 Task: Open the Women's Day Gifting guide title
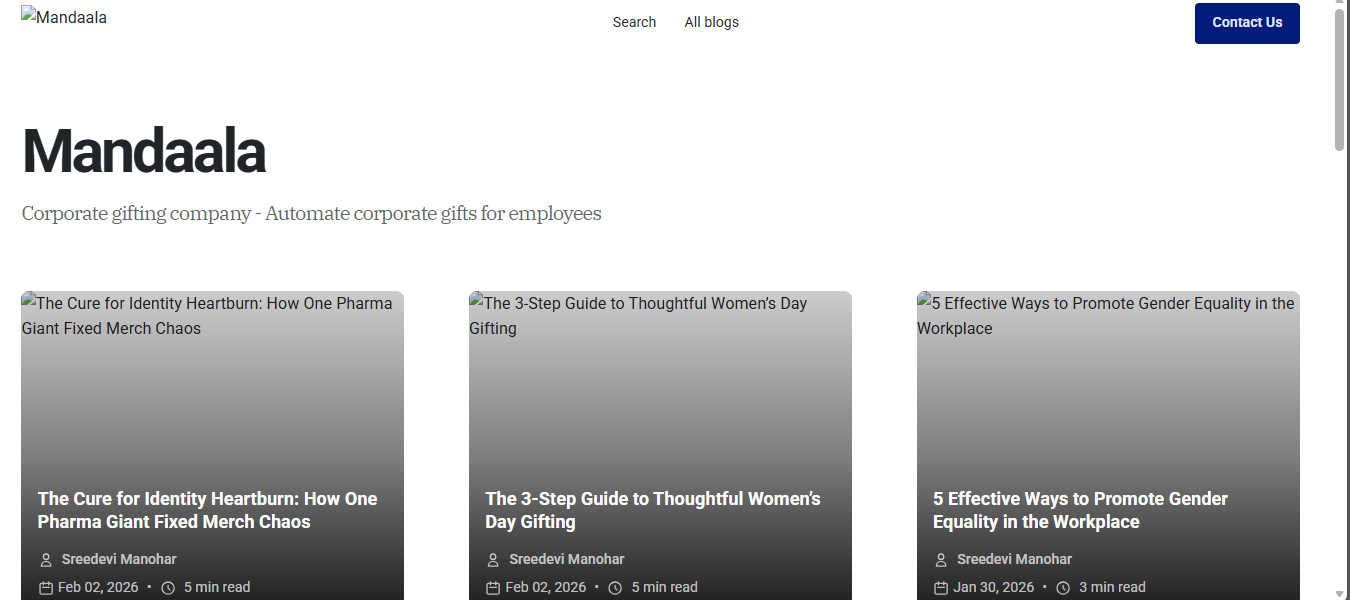pos(652,510)
